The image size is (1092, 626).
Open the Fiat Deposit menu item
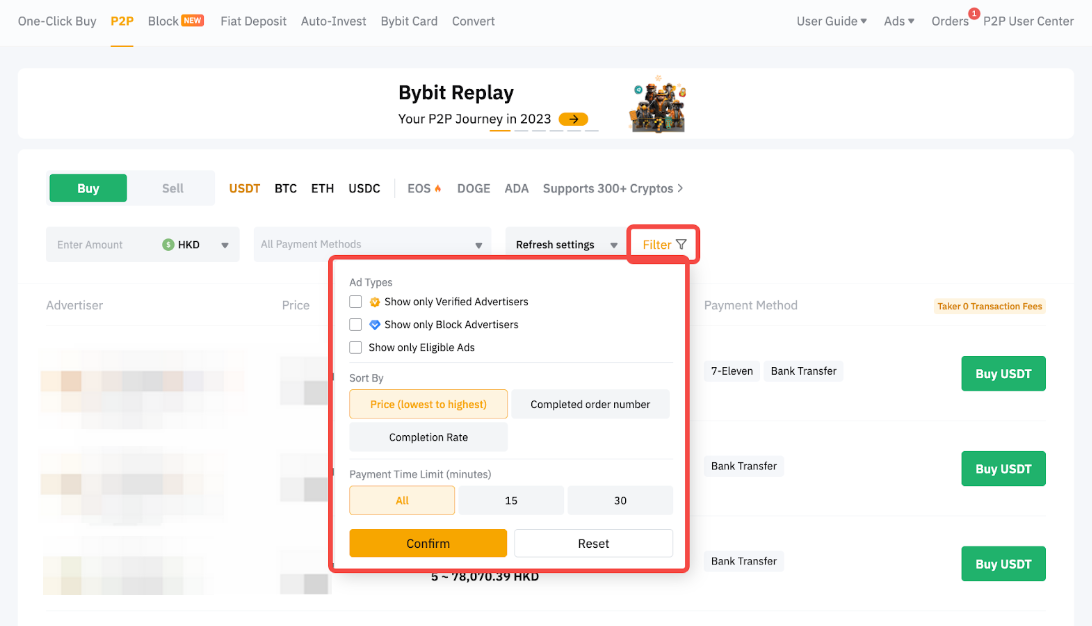253,20
